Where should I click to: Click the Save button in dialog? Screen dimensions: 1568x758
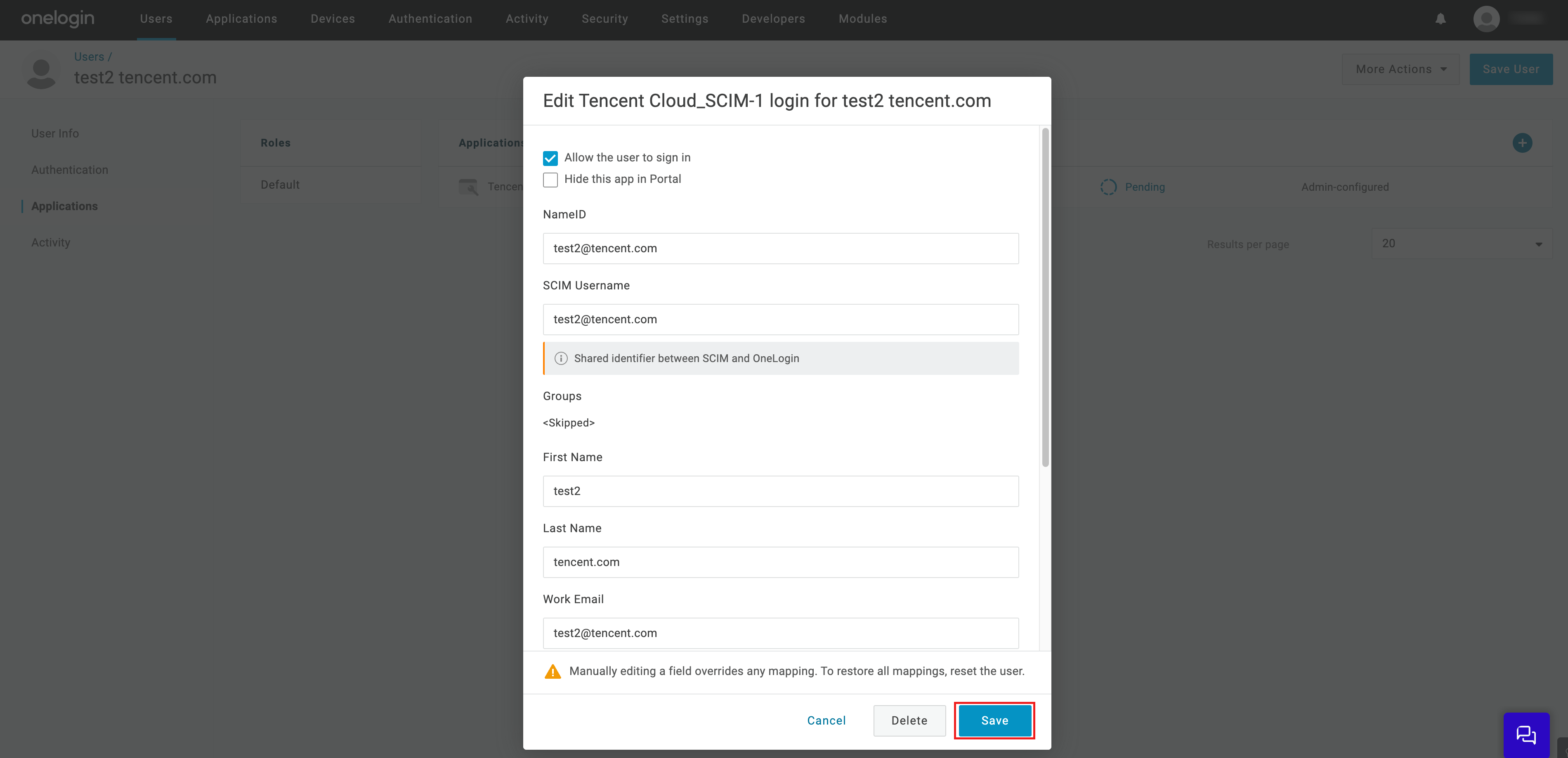coord(994,720)
